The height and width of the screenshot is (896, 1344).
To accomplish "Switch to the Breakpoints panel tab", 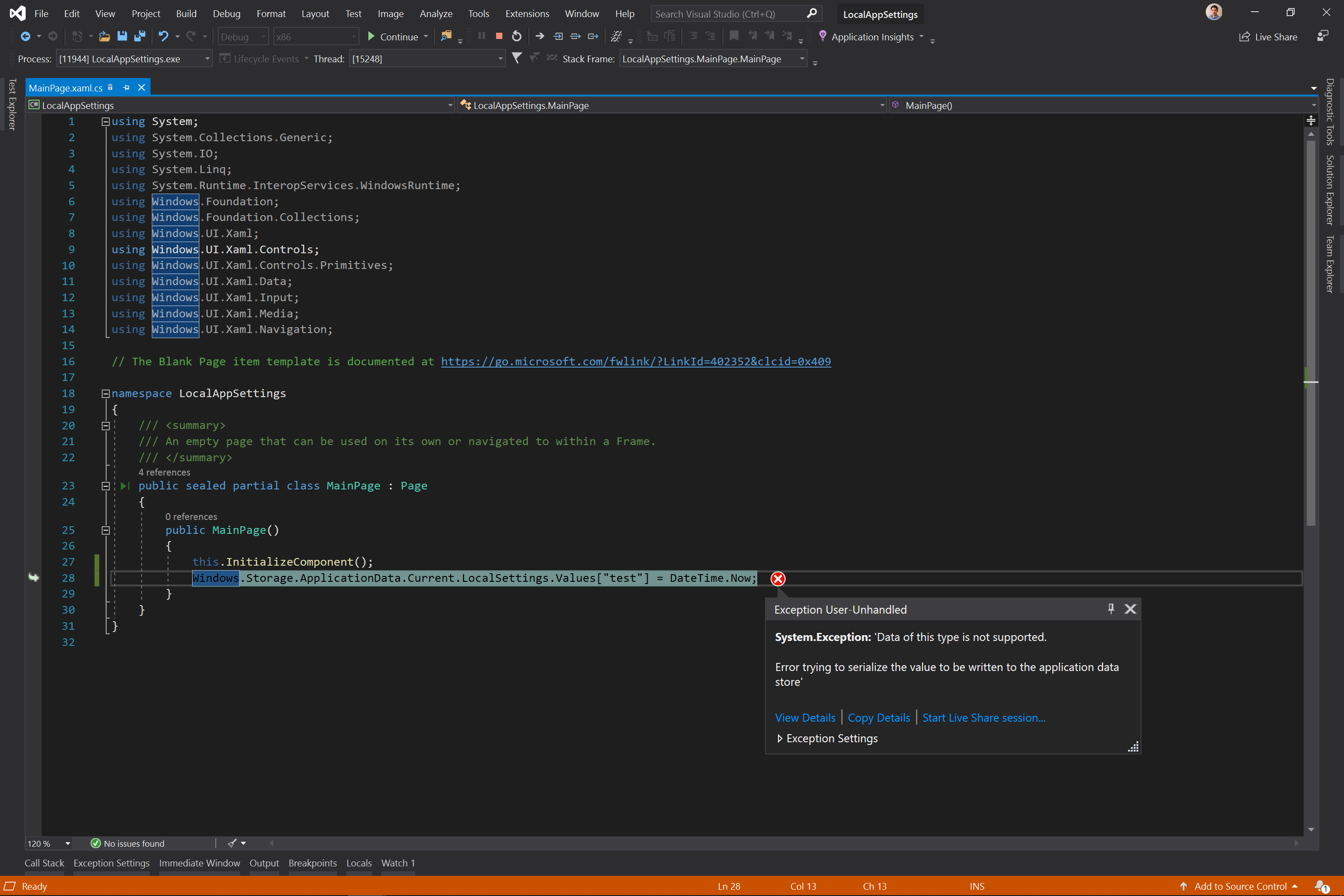I will click(x=312, y=863).
